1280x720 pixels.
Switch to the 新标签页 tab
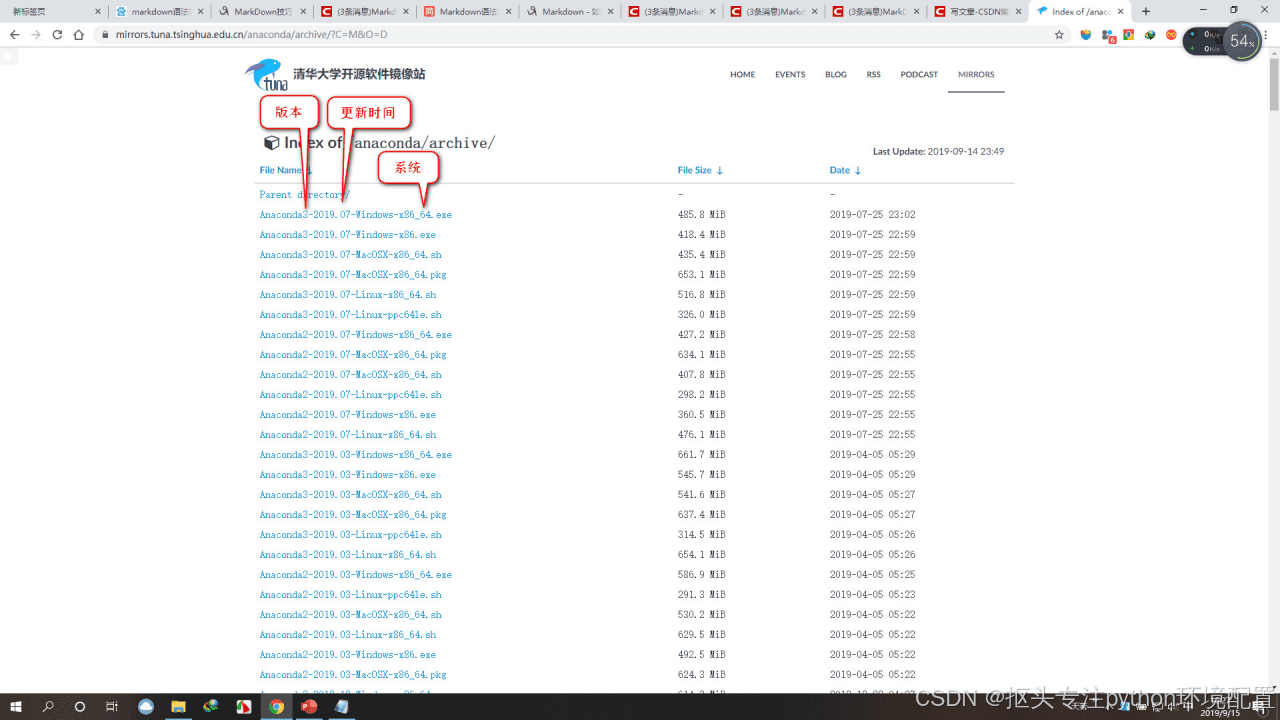54,12
